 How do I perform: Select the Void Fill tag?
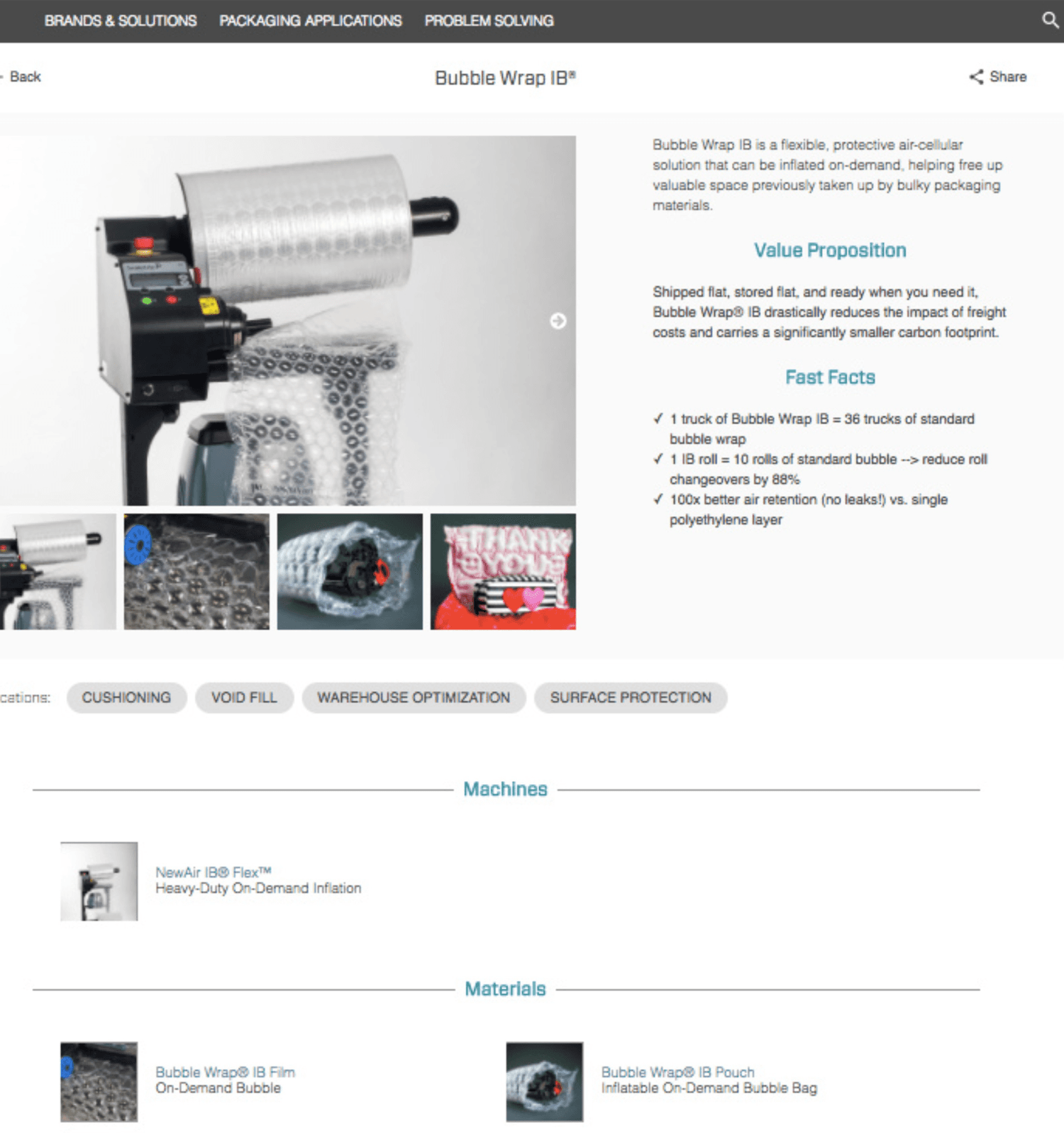[x=244, y=697]
